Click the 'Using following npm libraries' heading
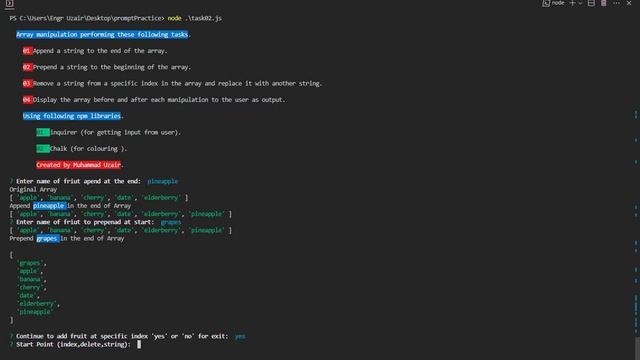640x360 pixels. coord(72,116)
